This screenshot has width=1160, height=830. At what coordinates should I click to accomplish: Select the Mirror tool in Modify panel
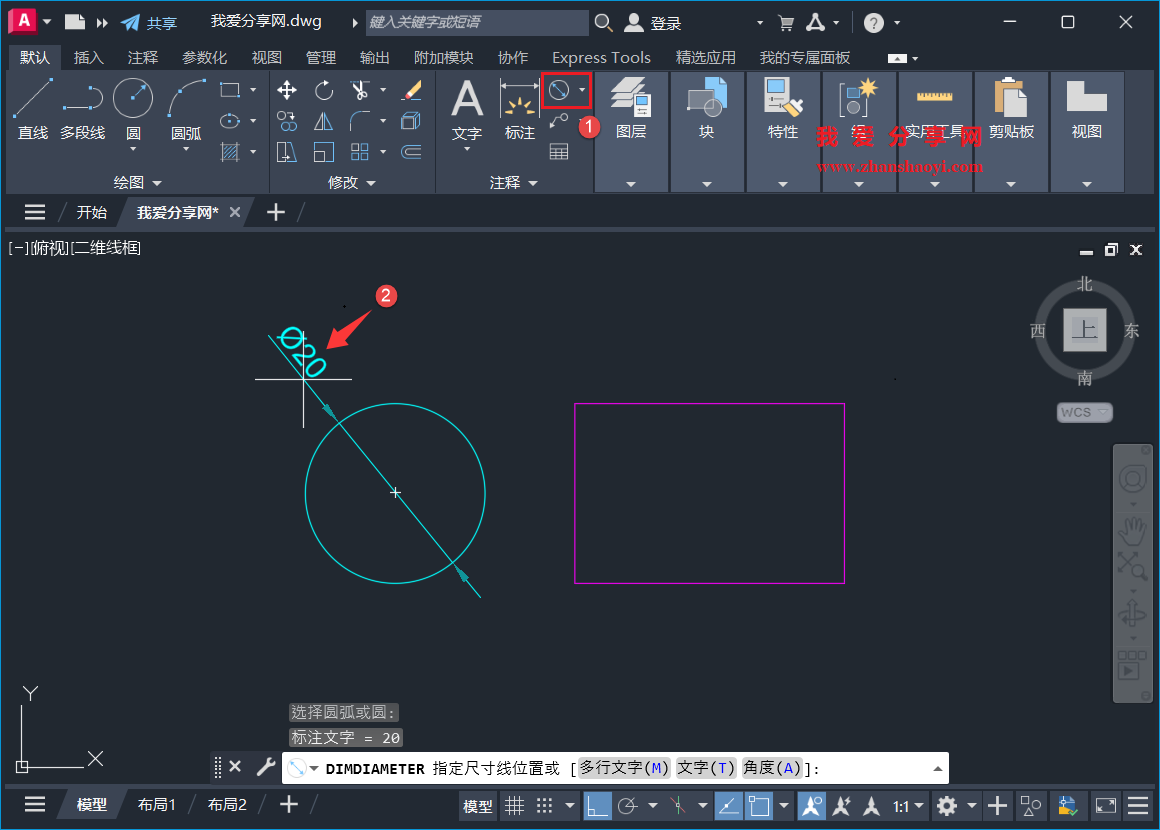click(324, 120)
